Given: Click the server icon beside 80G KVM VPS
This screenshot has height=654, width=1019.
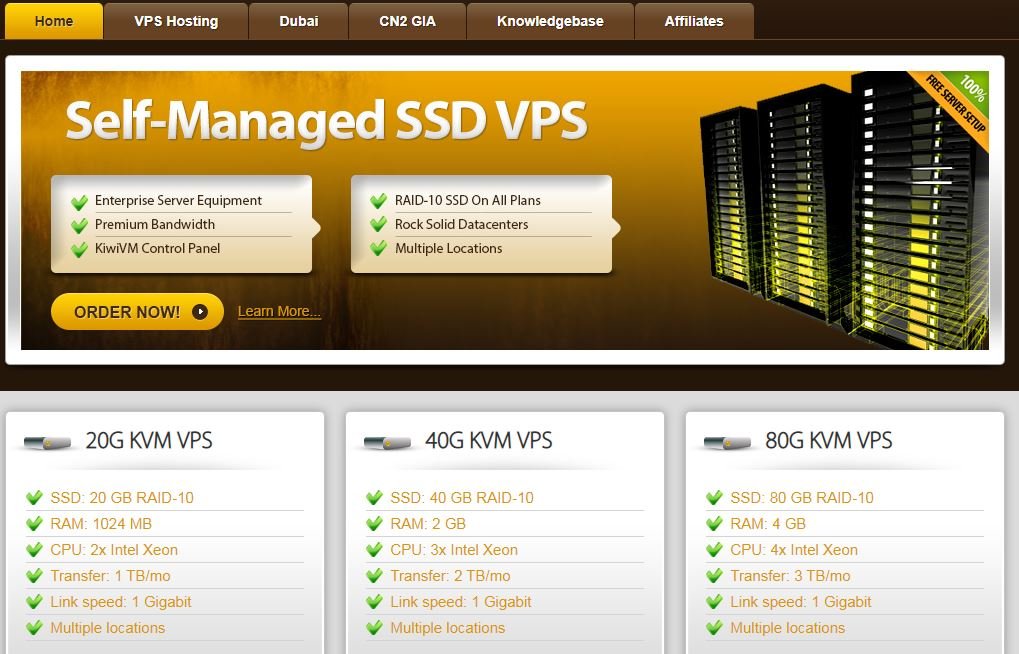Looking at the screenshot, I should [727, 442].
